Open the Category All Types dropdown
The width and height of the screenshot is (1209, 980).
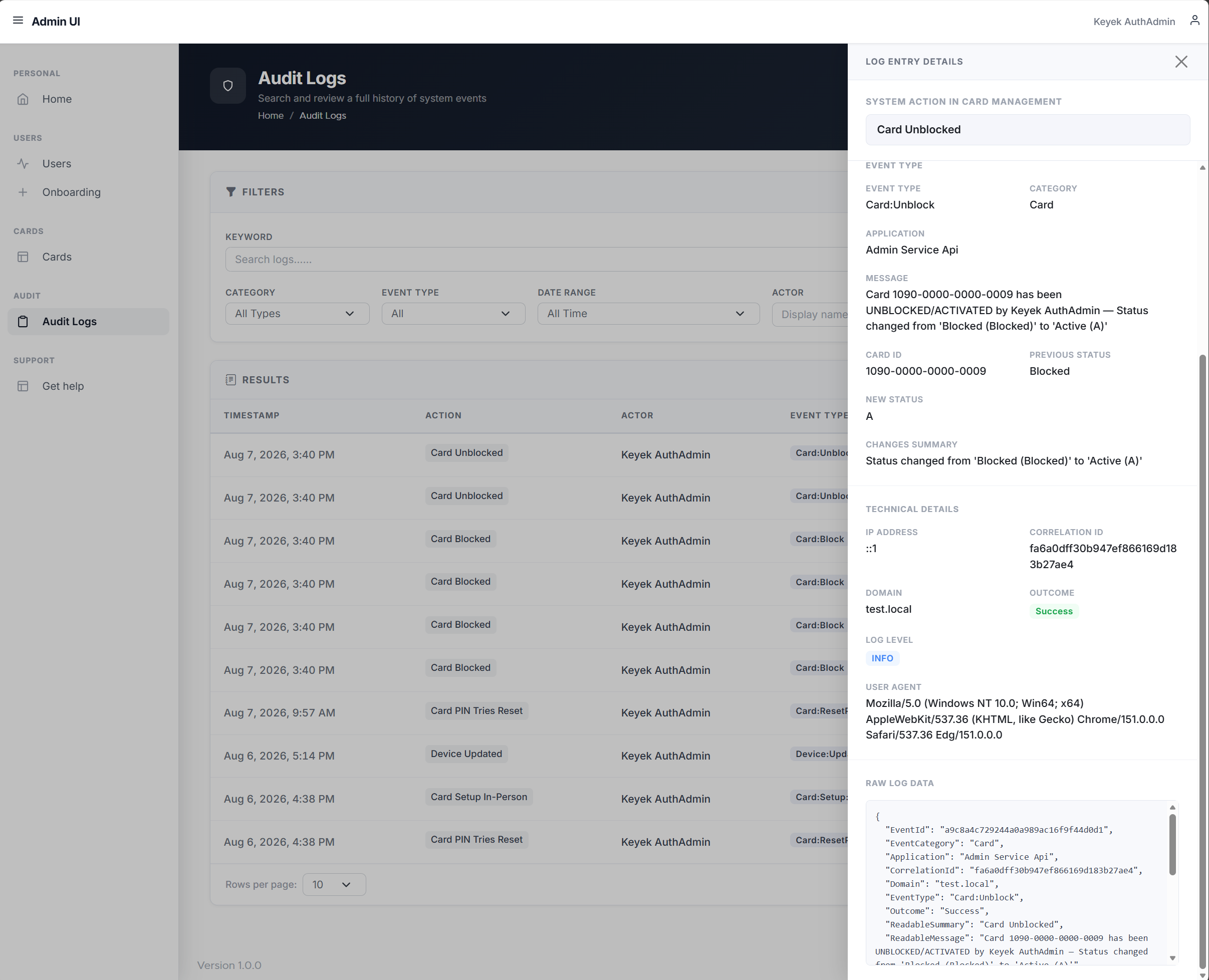pyautogui.click(x=298, y=314)
